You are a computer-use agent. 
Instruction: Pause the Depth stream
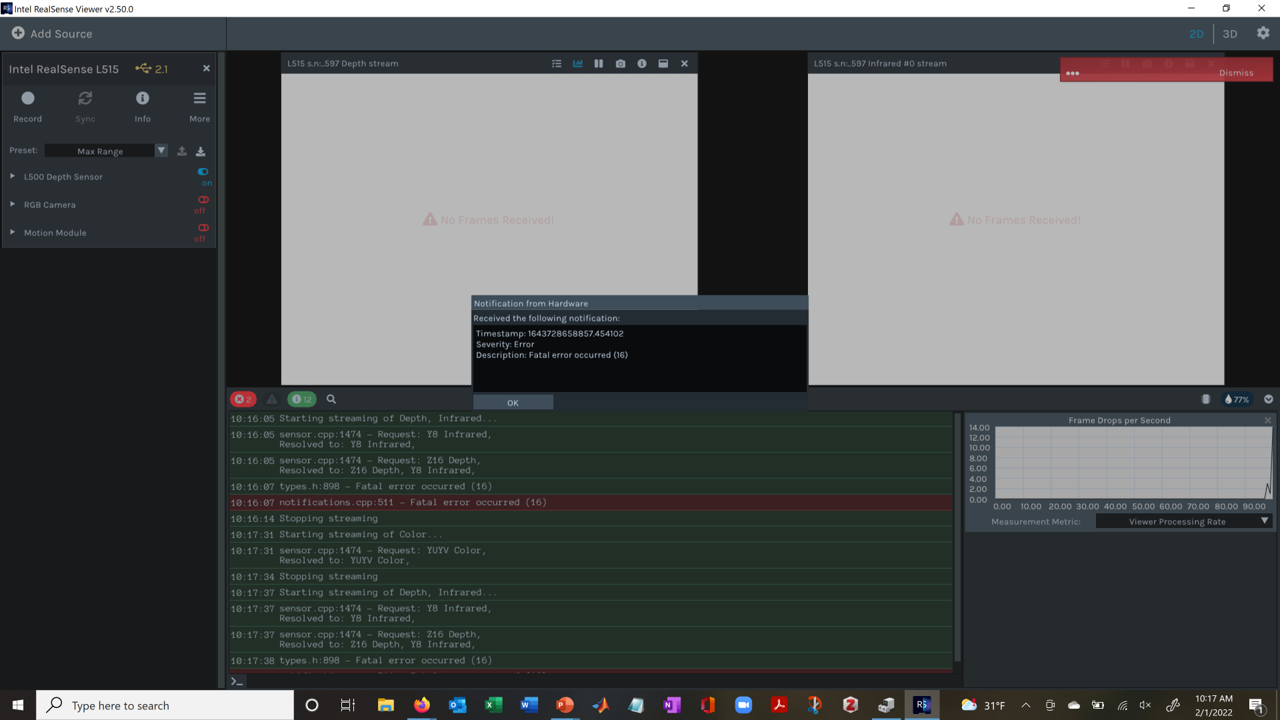[x=598, y=63]
